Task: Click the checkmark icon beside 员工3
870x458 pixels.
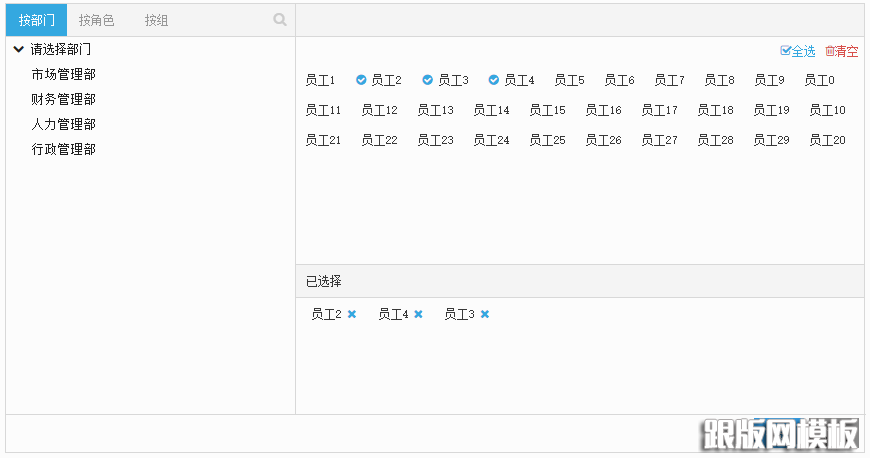Action: (x=427, y=80)
